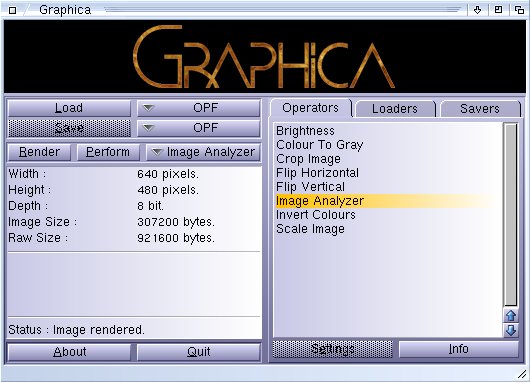Open the Image Analyzer operator dropdown
The image size is (530, 382).
click(x=203, y=152)
